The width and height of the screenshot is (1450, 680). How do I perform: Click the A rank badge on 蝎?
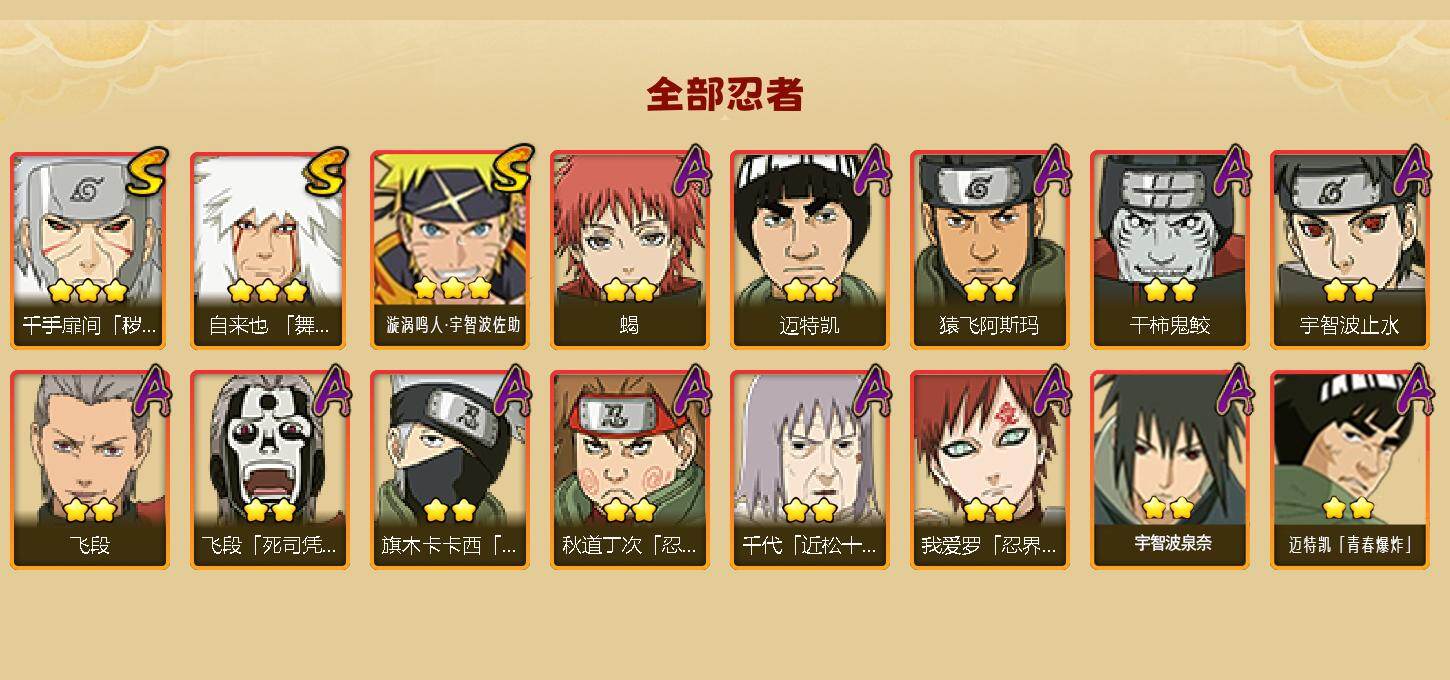point(692,170)
